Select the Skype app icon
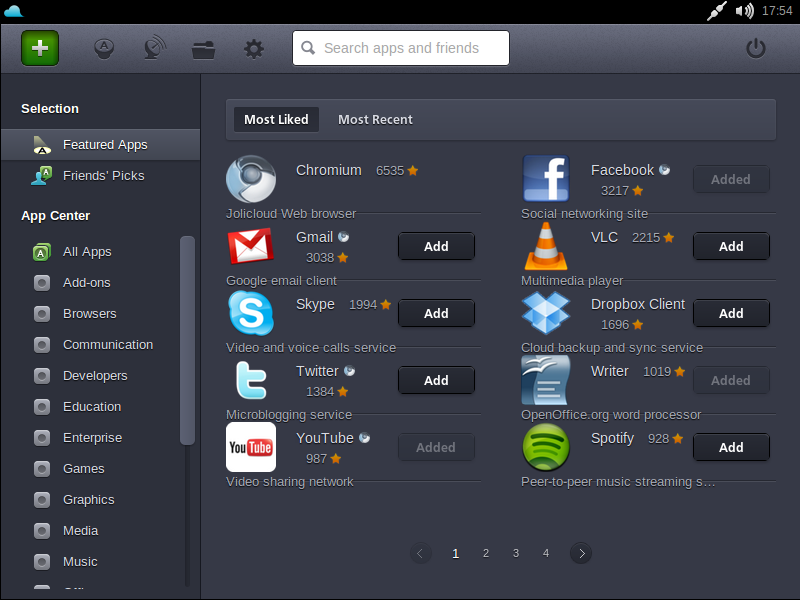 (x=251, y=313)
